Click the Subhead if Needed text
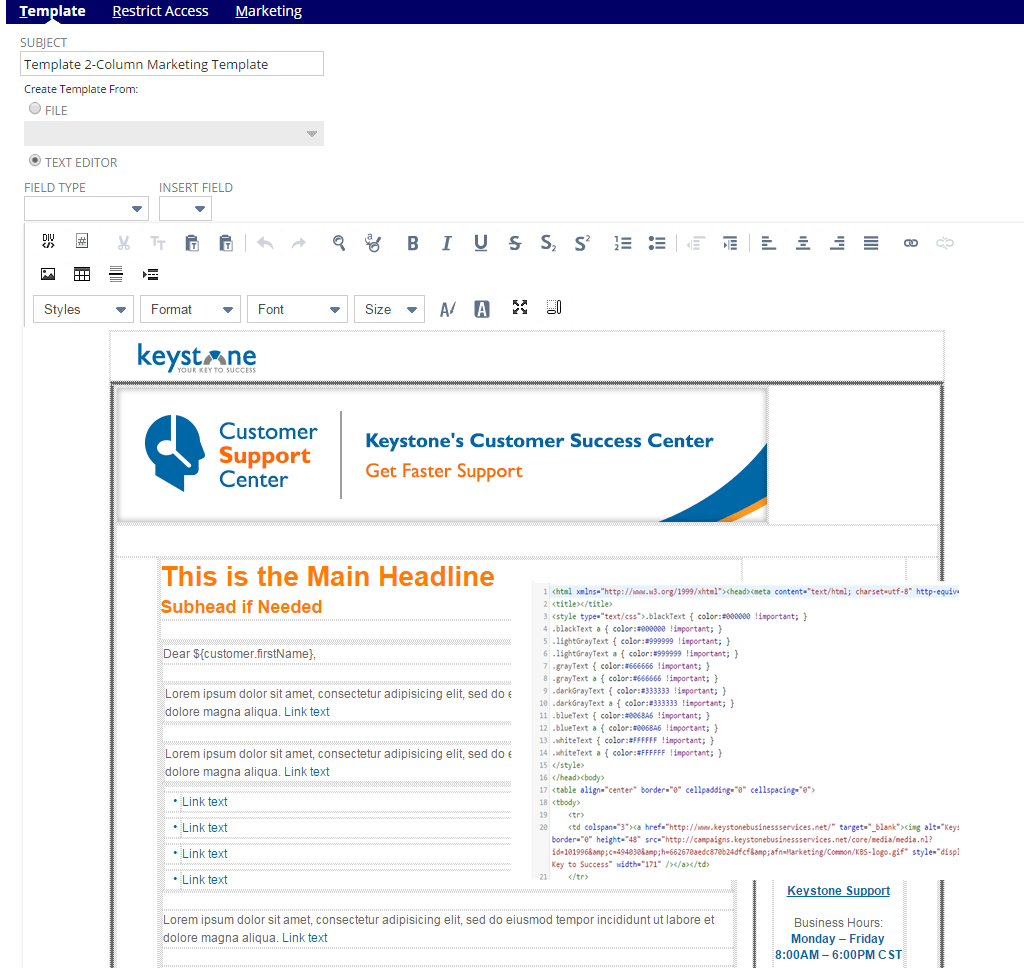This screenshot has height=968, width=1024. click(242, 607)
